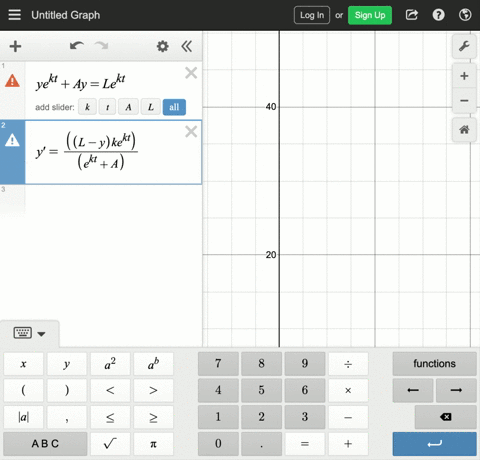Reset graph to default home view
This screenshot has height=460, width=480.
pos(464,130)
